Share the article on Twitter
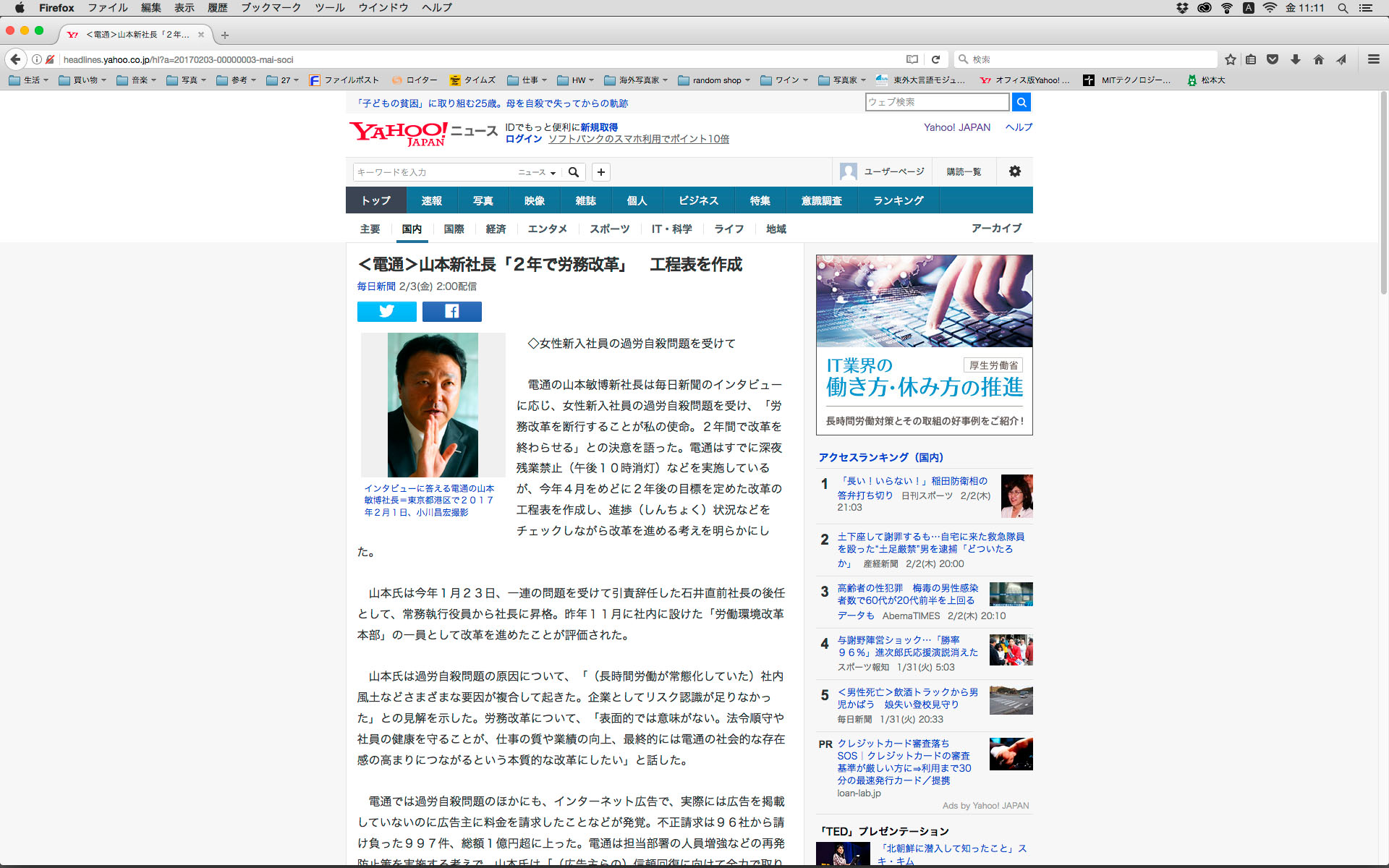This screenshot has height=868, width=1389. click(386, 312)
